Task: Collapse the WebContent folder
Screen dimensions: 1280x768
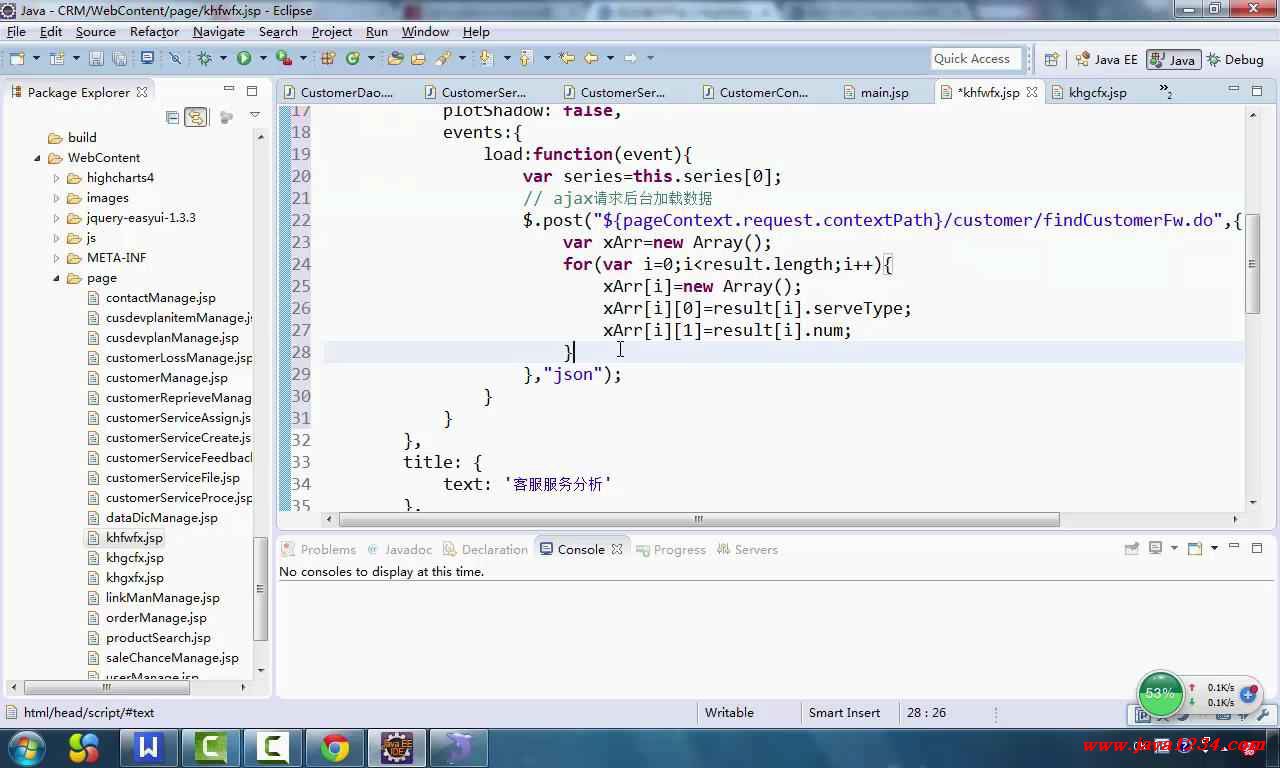Action: point(38,158)
